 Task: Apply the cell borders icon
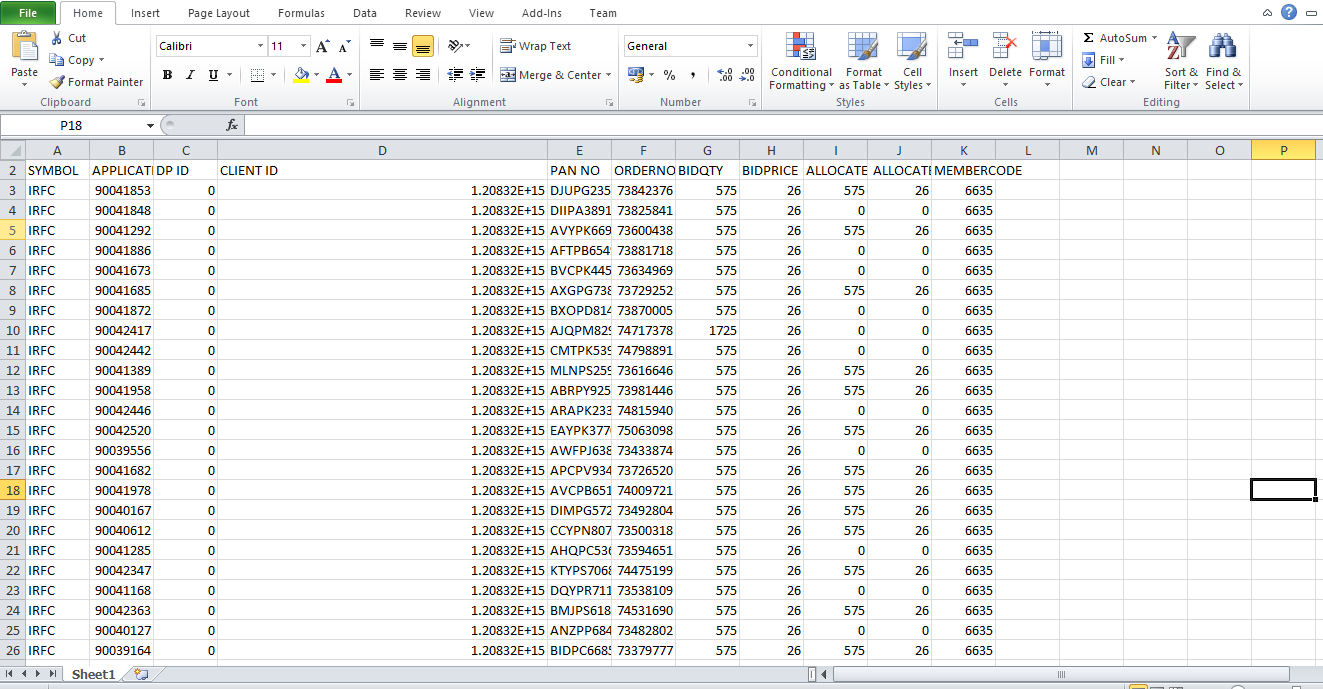click(x=257, y=75)
